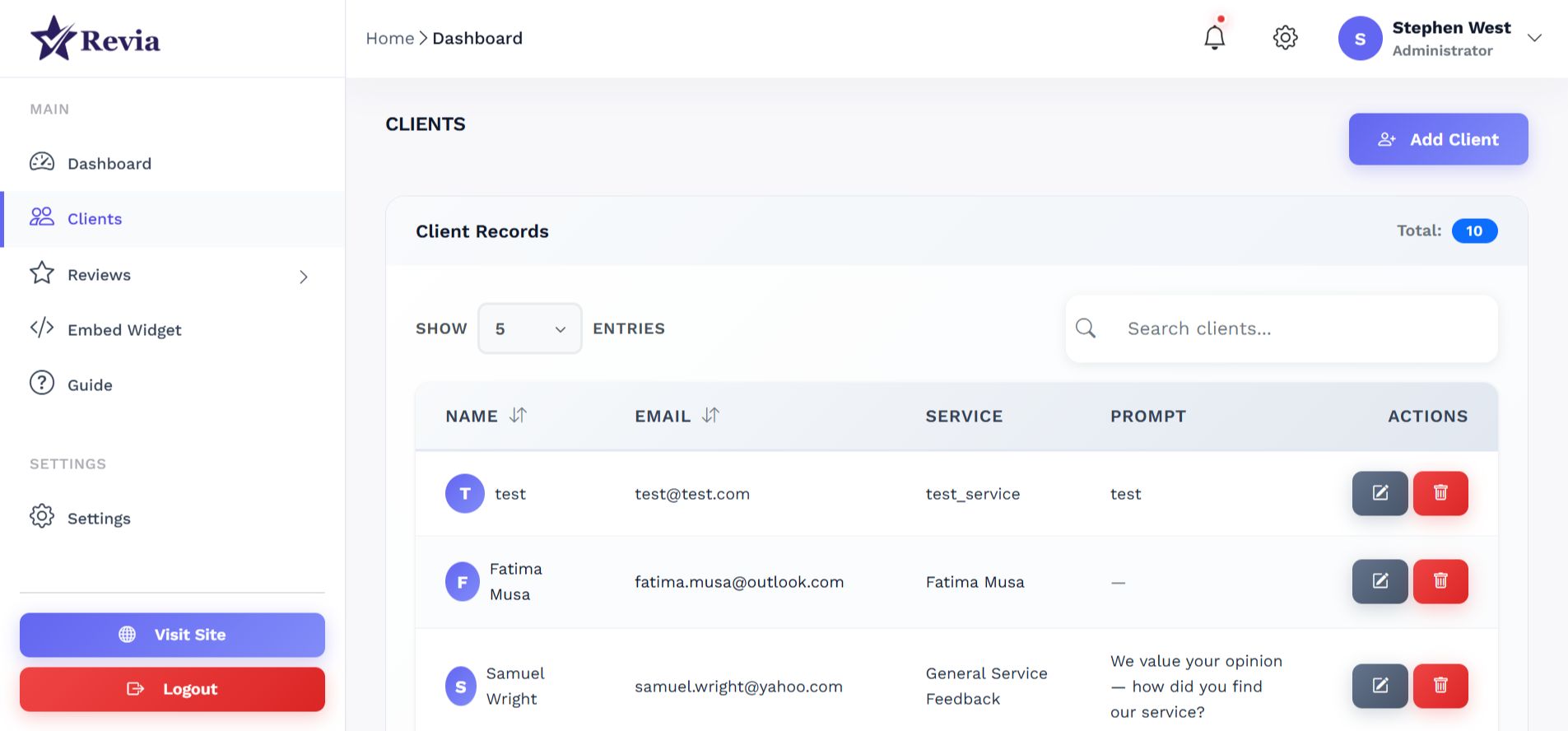Click the Add Client button

pyautogui.click(x=1438, y=139)
